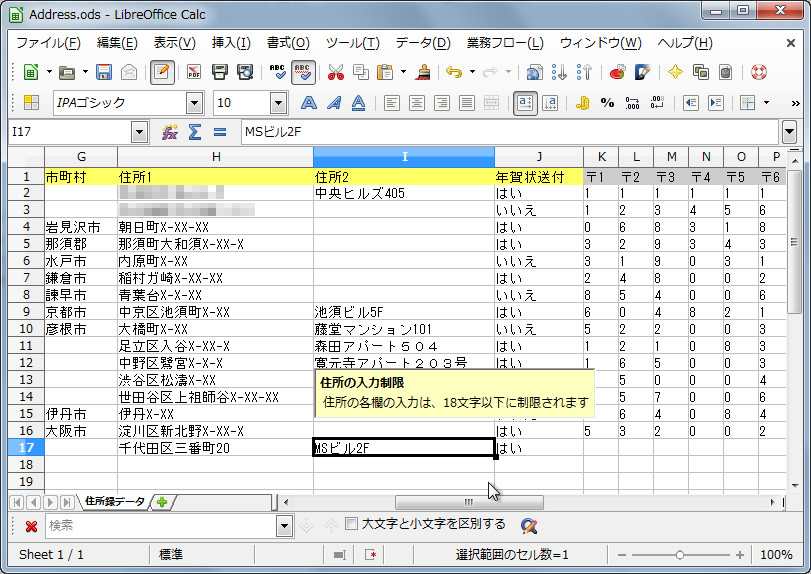This screenshot has height=574, width=811.
Task: Toggle Underline formatting icon
Action: [x=358, y=103]
